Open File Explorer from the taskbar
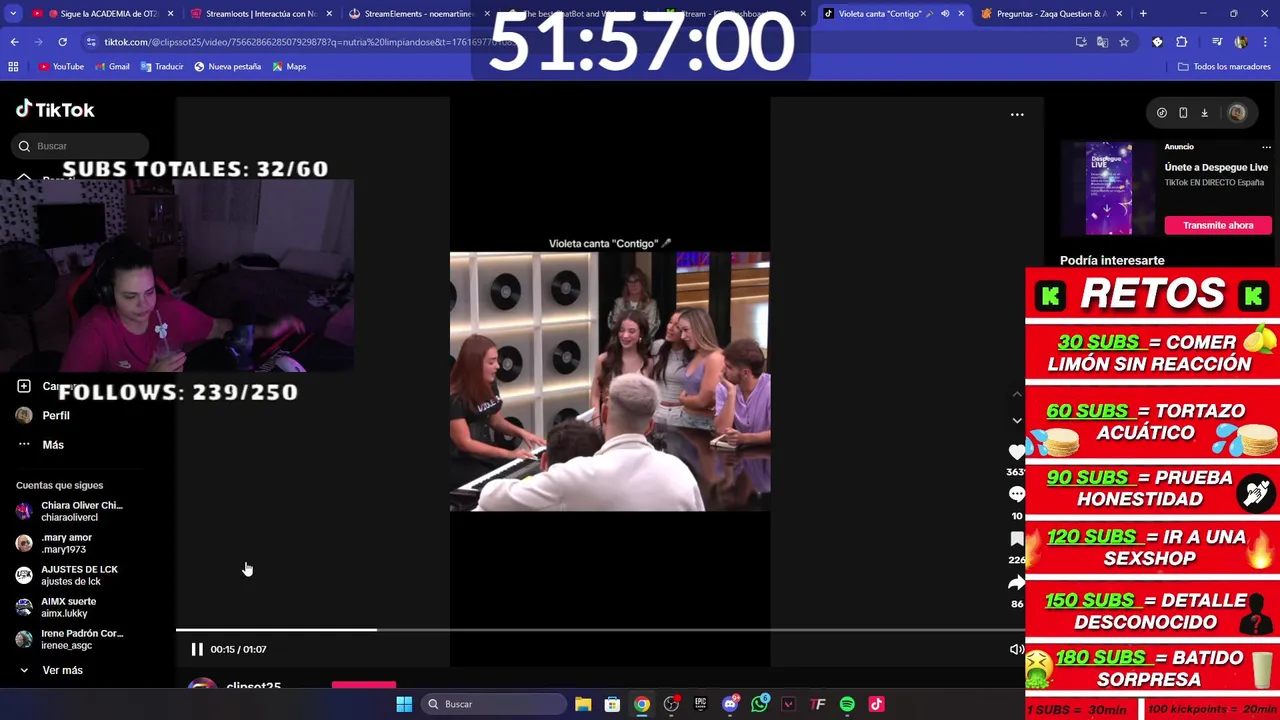Screen dimensions: 1280x720 (583, 704)
